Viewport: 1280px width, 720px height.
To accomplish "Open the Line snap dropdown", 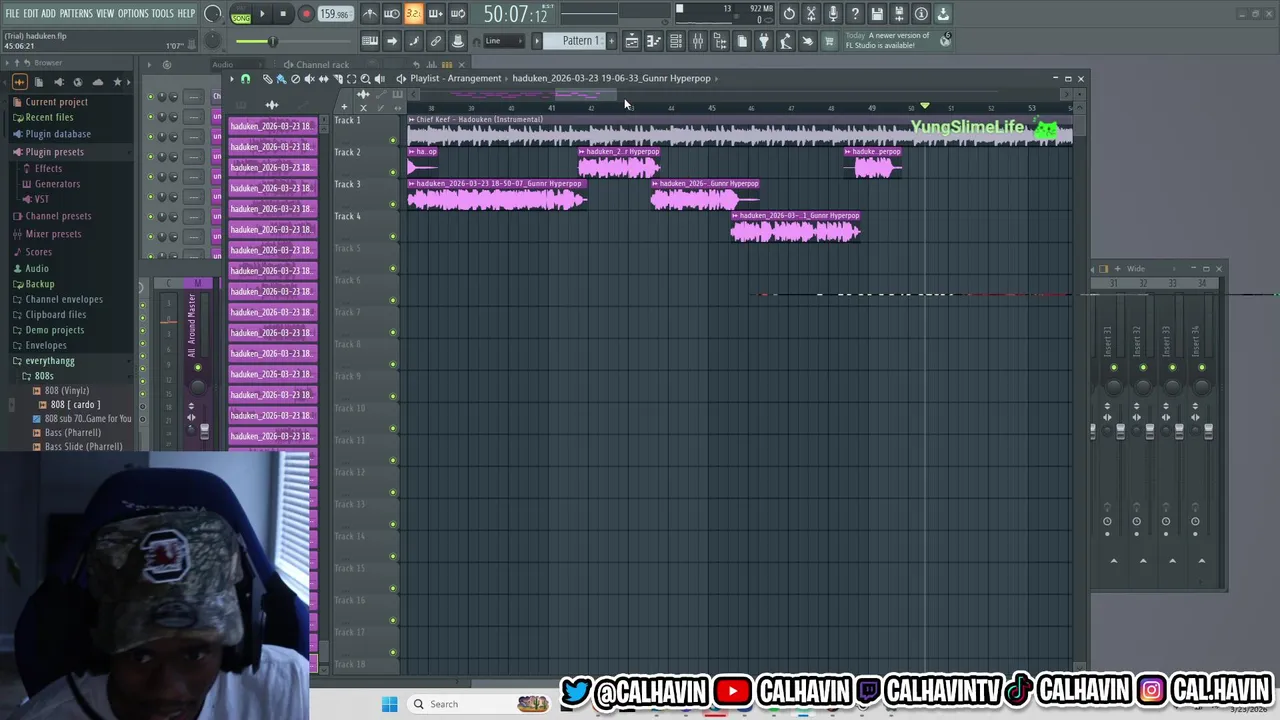I will (505, 41).
